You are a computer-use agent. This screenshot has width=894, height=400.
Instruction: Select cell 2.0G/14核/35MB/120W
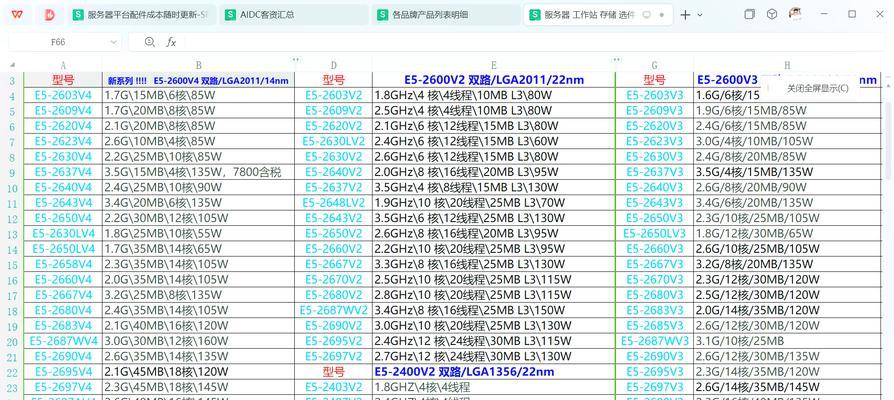coord(787,311)
